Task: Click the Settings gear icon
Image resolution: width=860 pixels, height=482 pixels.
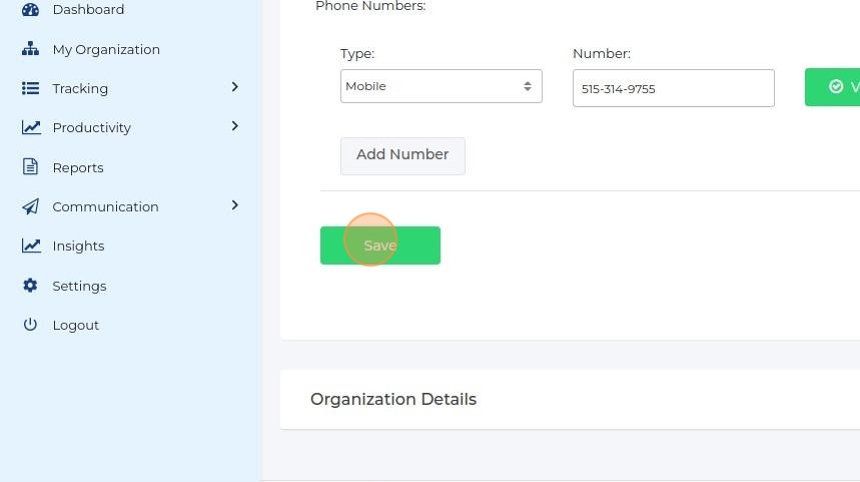Action: click(x=30, y=285)
